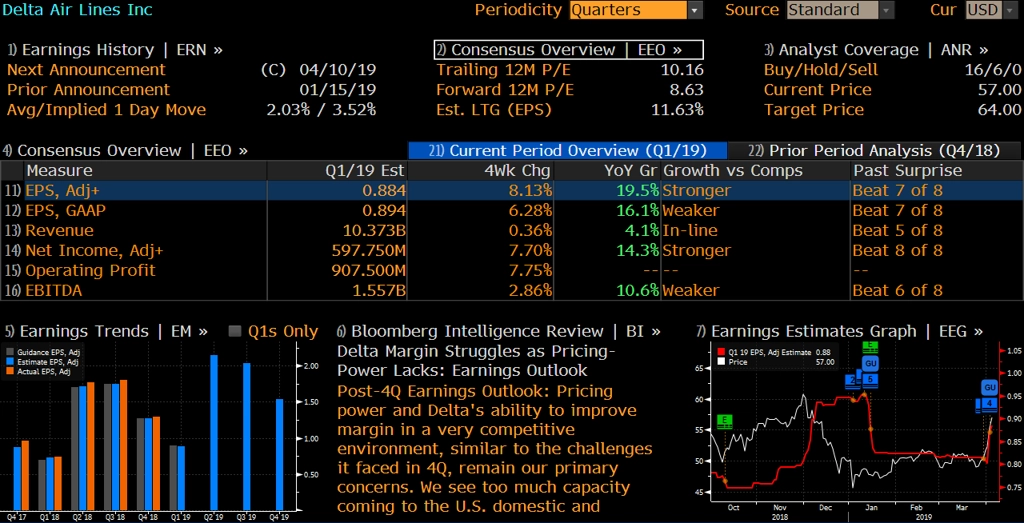Select the Operating Profit row
The image size is (1024, 523).
[x=511, y=270]
